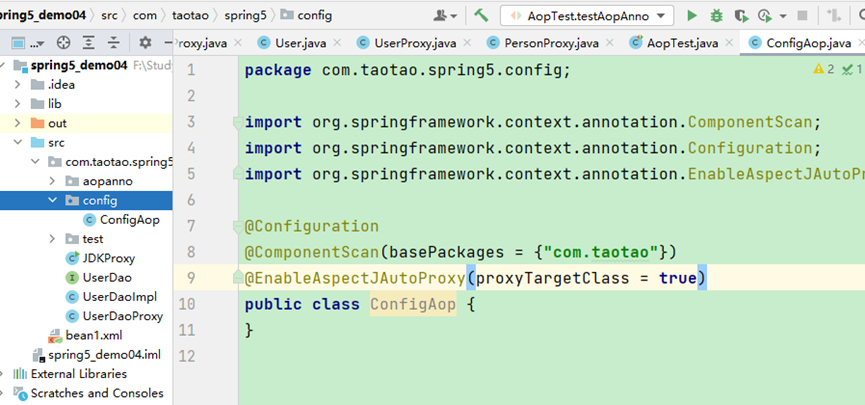Close the User.java tab

click(335, 43)
